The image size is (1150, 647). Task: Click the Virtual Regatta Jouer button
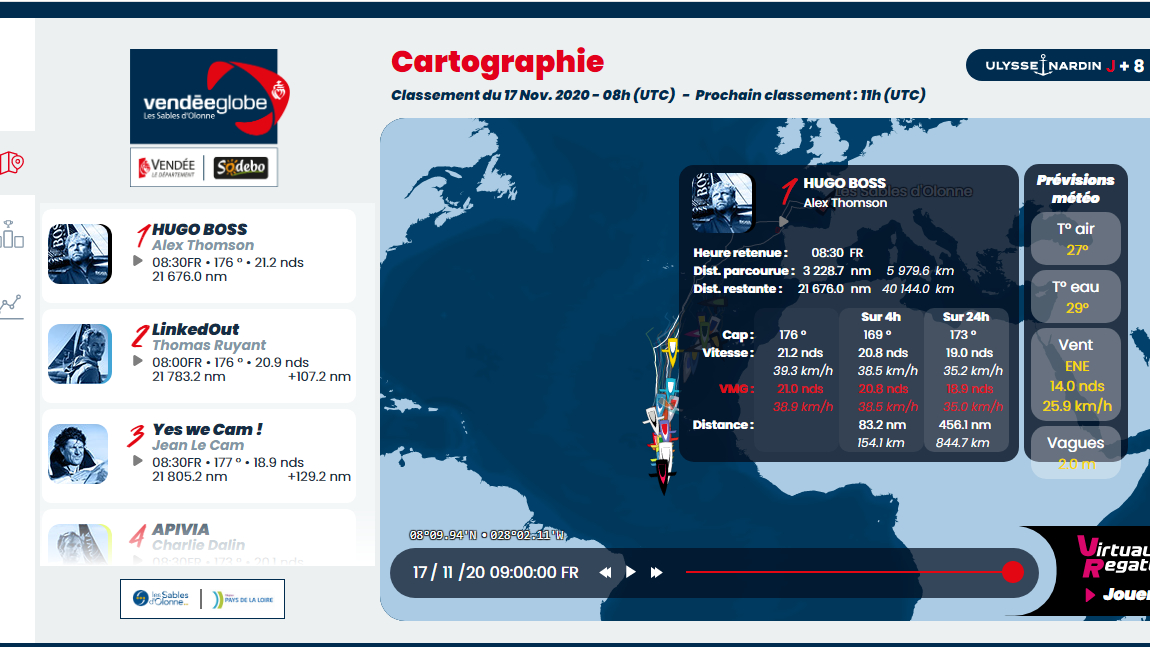point(1116,594)
